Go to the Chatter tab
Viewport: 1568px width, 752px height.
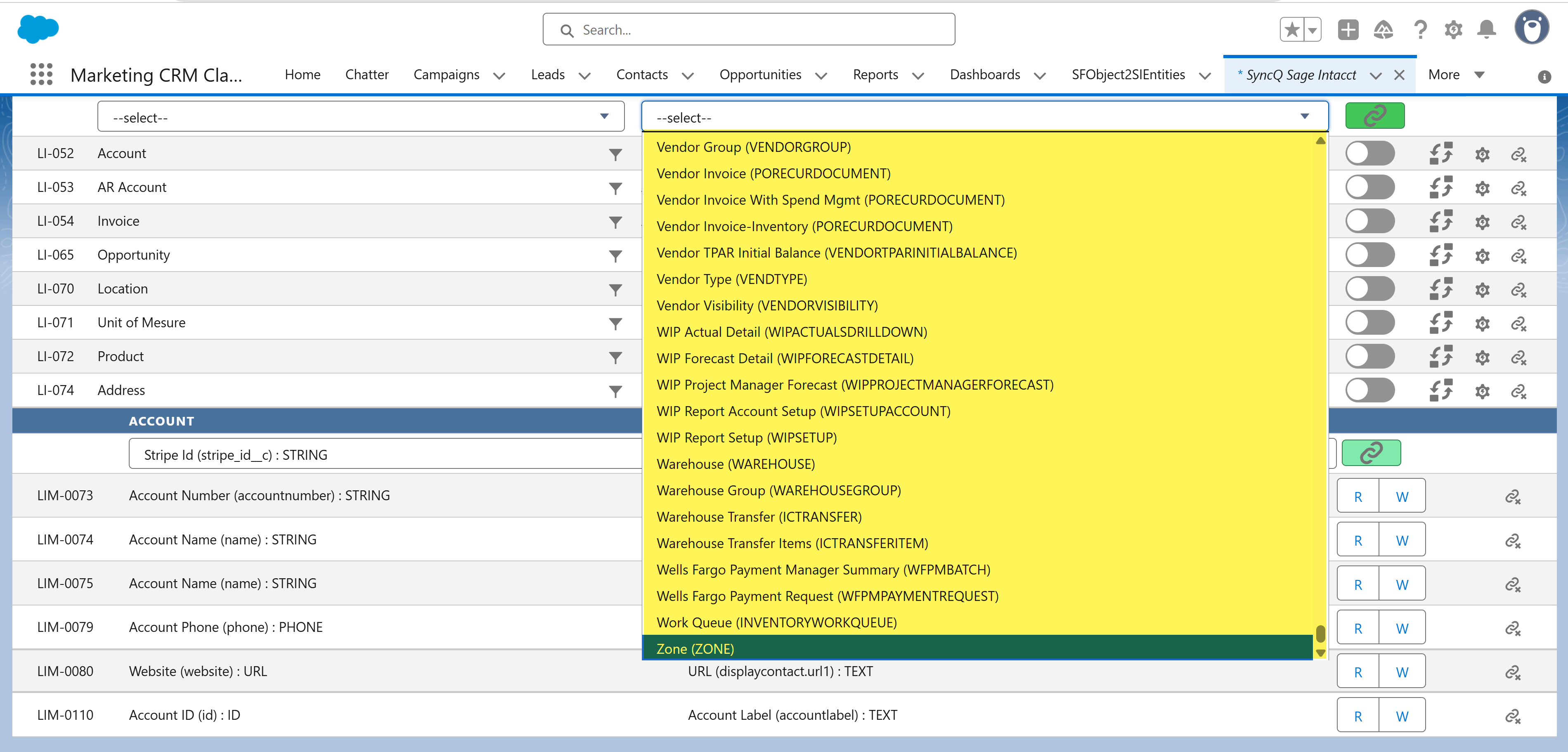367,75
